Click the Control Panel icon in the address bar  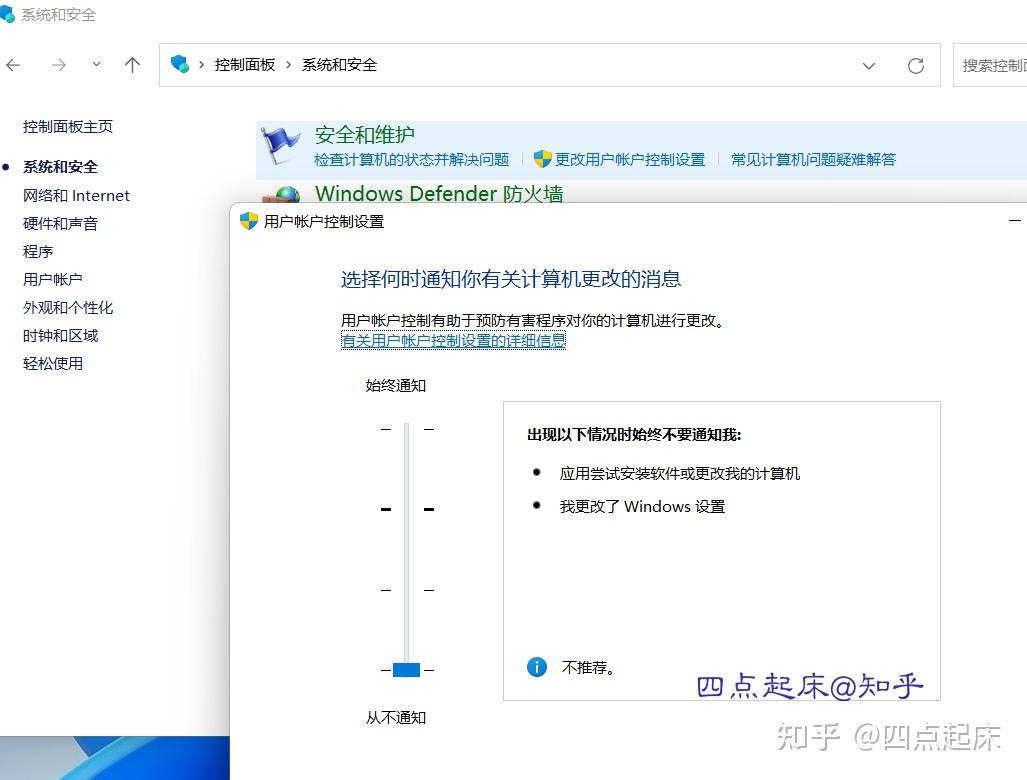point(181,65)
